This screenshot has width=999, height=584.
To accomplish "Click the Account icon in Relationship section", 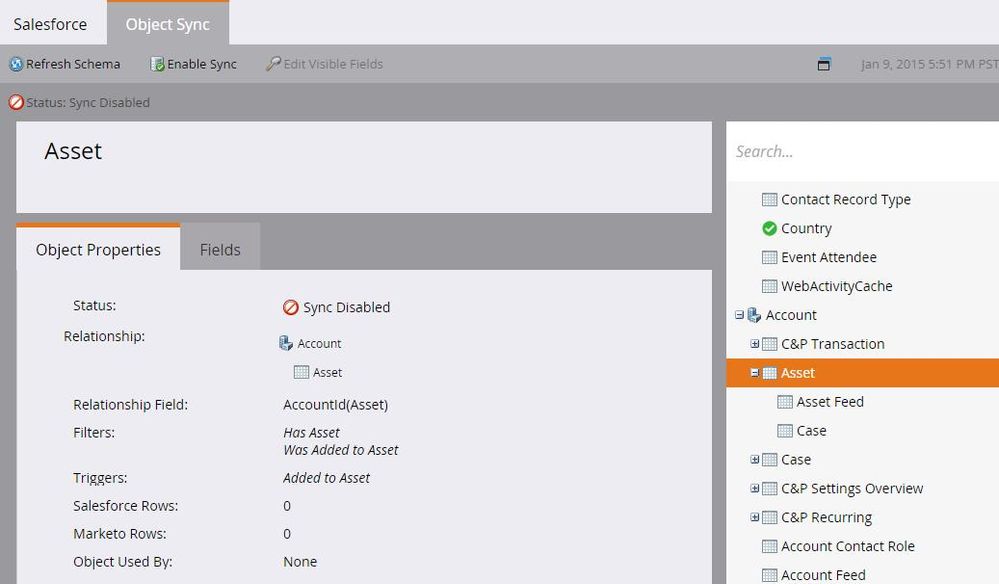I will coord(286,343).
